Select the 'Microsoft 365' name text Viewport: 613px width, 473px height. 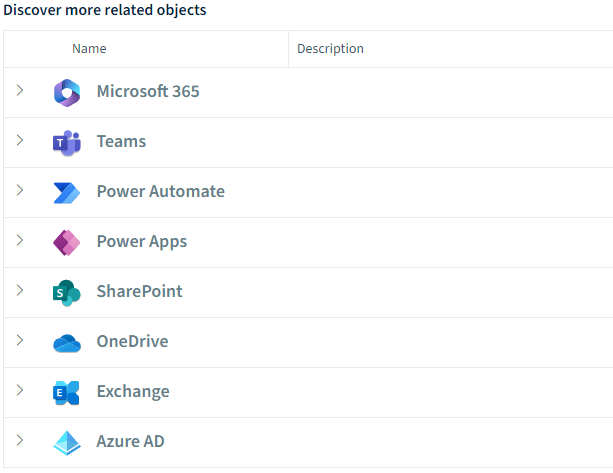[x=148, y=91]
